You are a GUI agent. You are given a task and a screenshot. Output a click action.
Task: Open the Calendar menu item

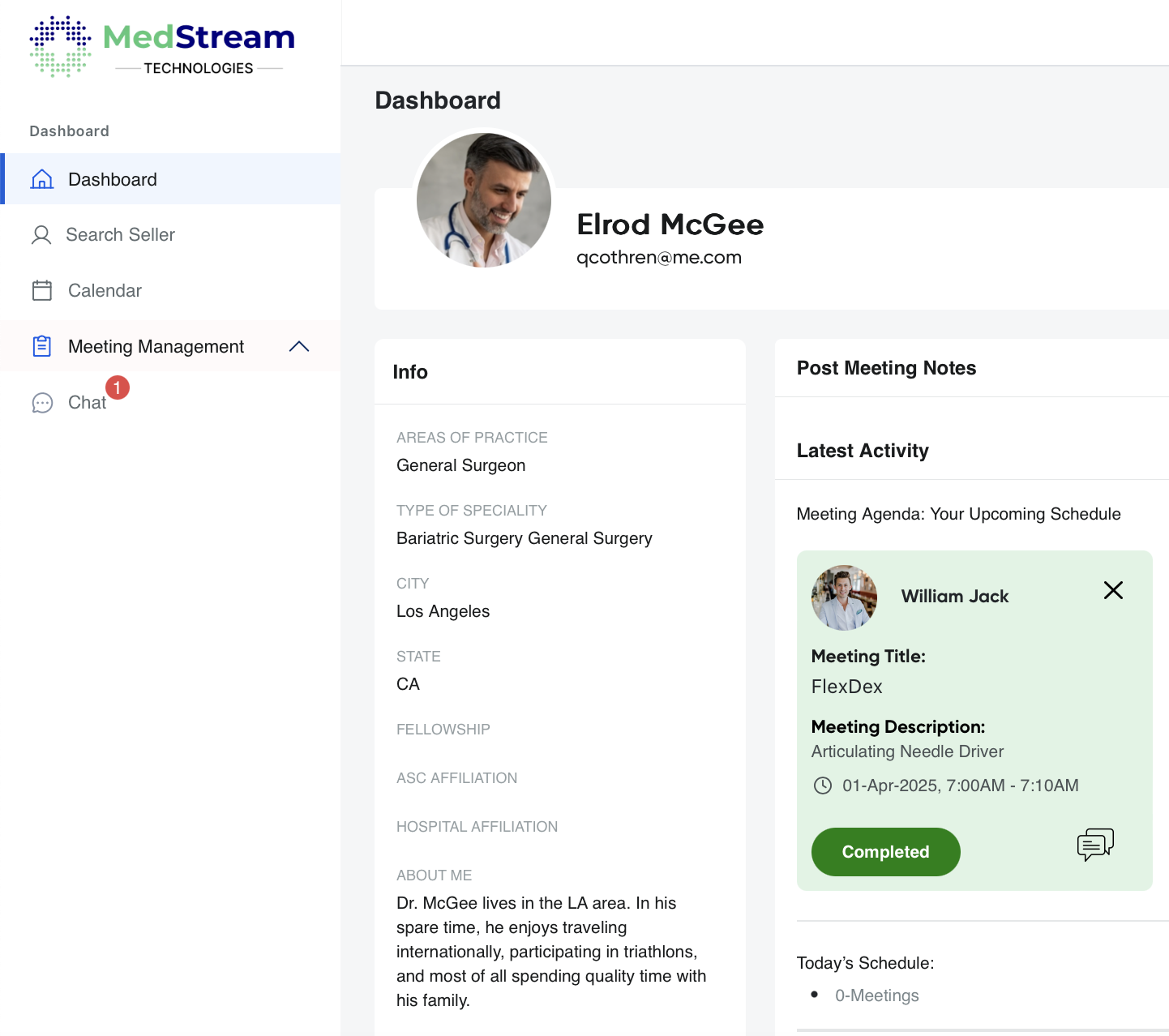click(105, 290)
